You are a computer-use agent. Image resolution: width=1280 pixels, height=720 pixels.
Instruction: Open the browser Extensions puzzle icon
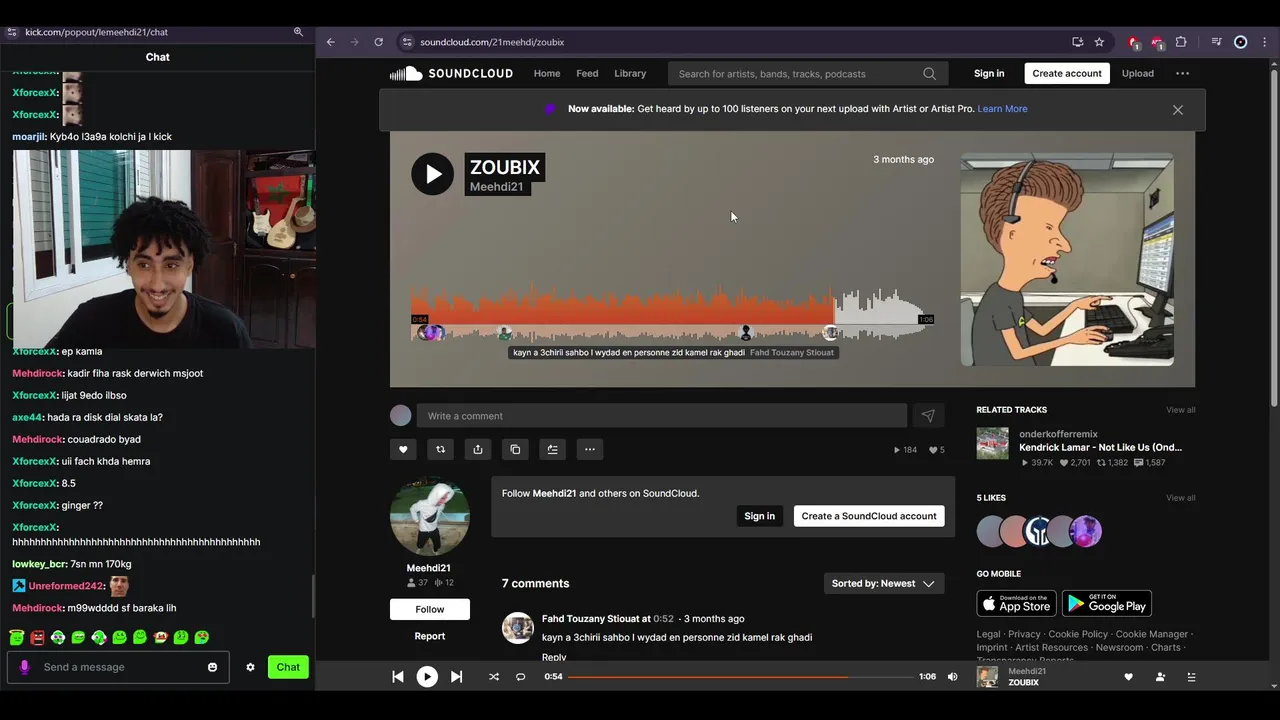(1181, 42)
